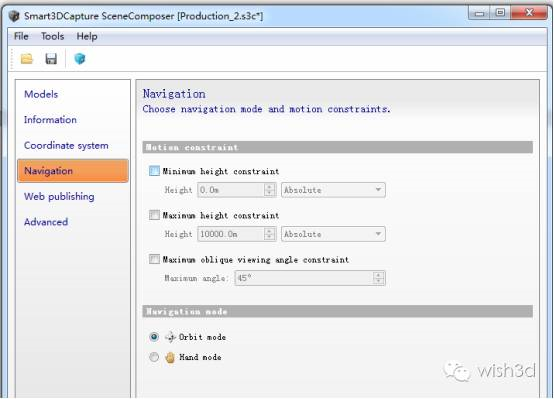
Task: Increase maximum angle with the up stepper
Action: pyautogui.click(x=379, y=275)
